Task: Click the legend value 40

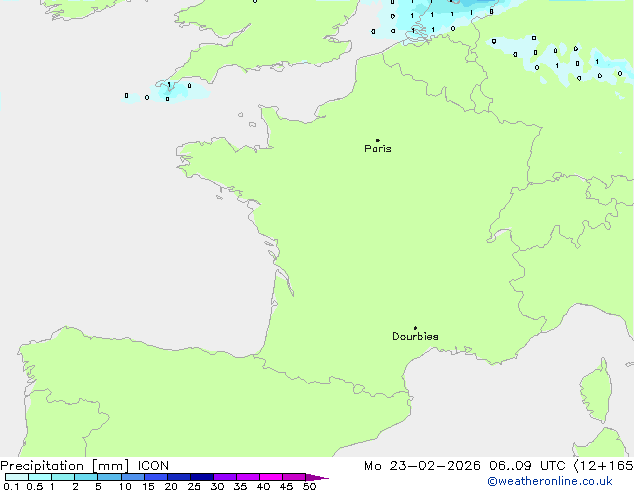Action: coord(263,486)
